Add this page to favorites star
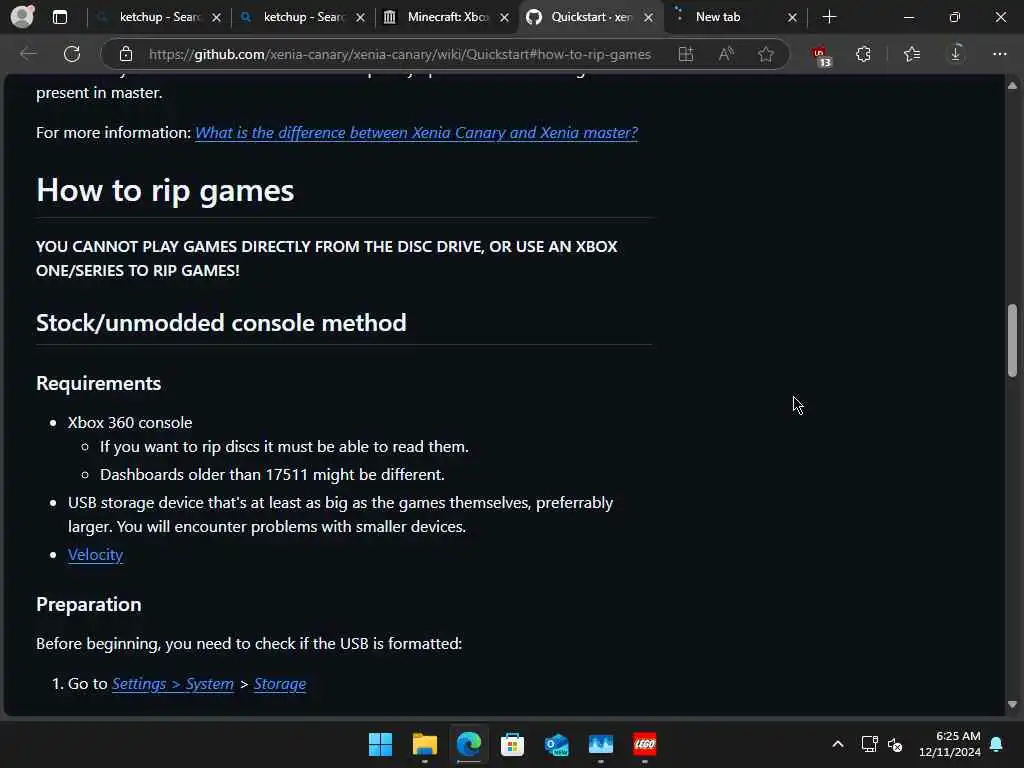The width and height of the screenshot is (1024, 768). tap(766, 54)
